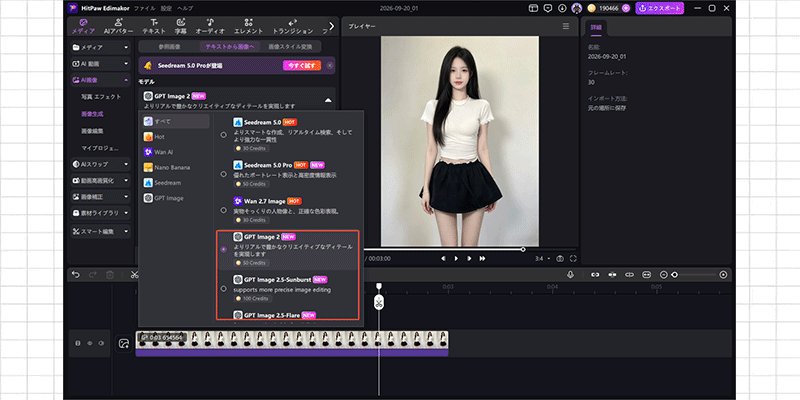Step back one frame in player
The image size is (800, 400).
pyautogui.click(x=443, y=259)
